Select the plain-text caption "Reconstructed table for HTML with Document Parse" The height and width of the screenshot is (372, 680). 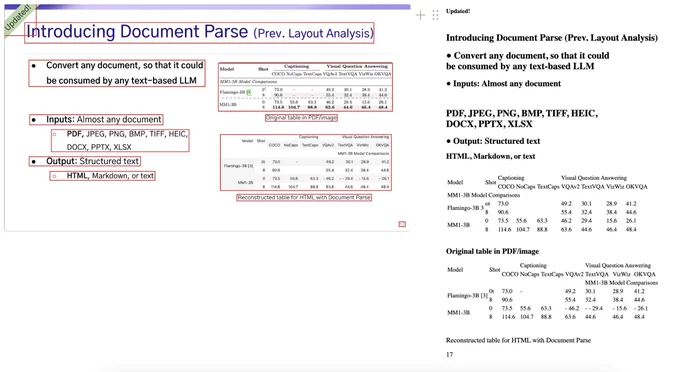(x=518, y=340)
